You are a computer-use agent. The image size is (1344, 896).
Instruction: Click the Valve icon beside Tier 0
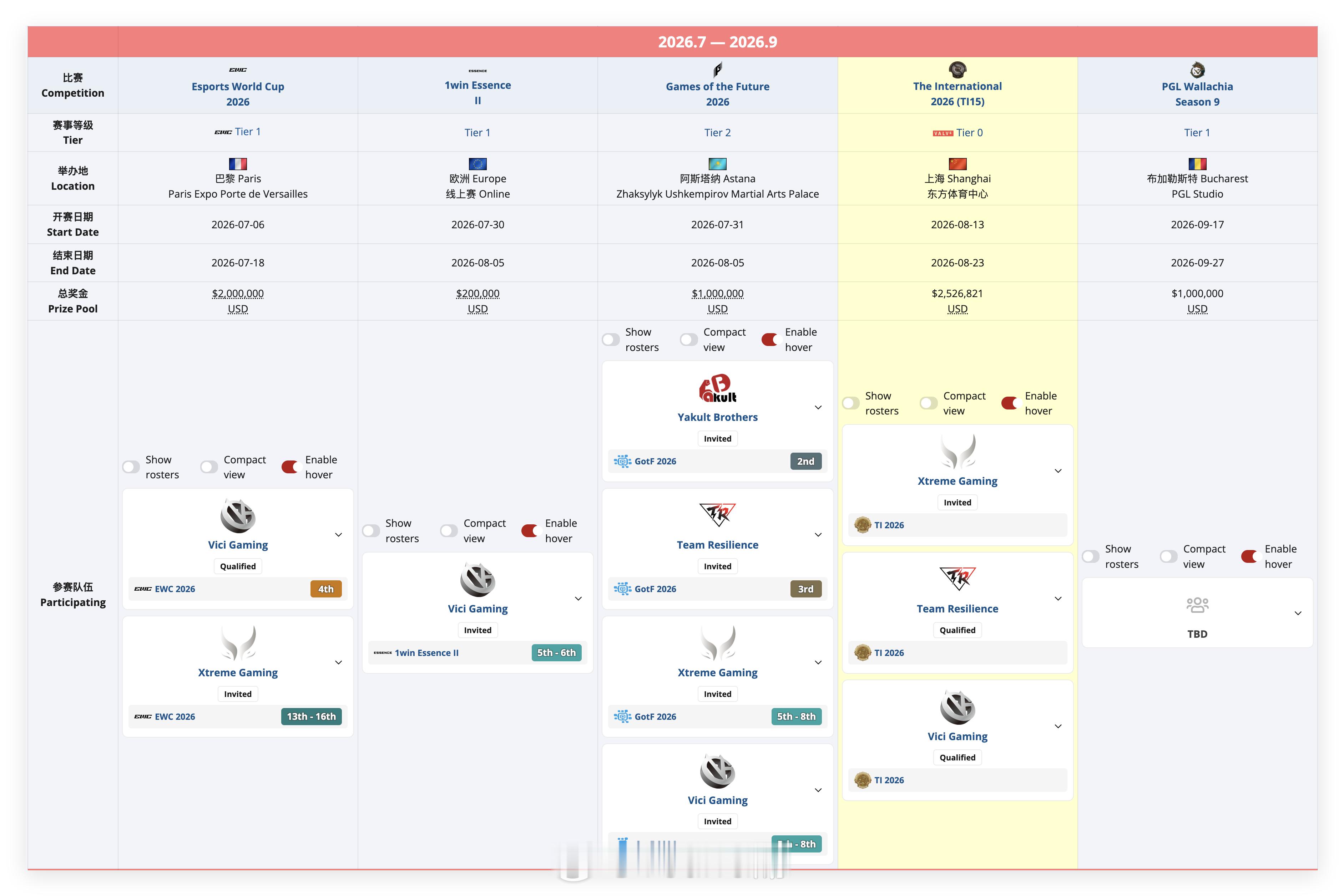pos(943,133)
